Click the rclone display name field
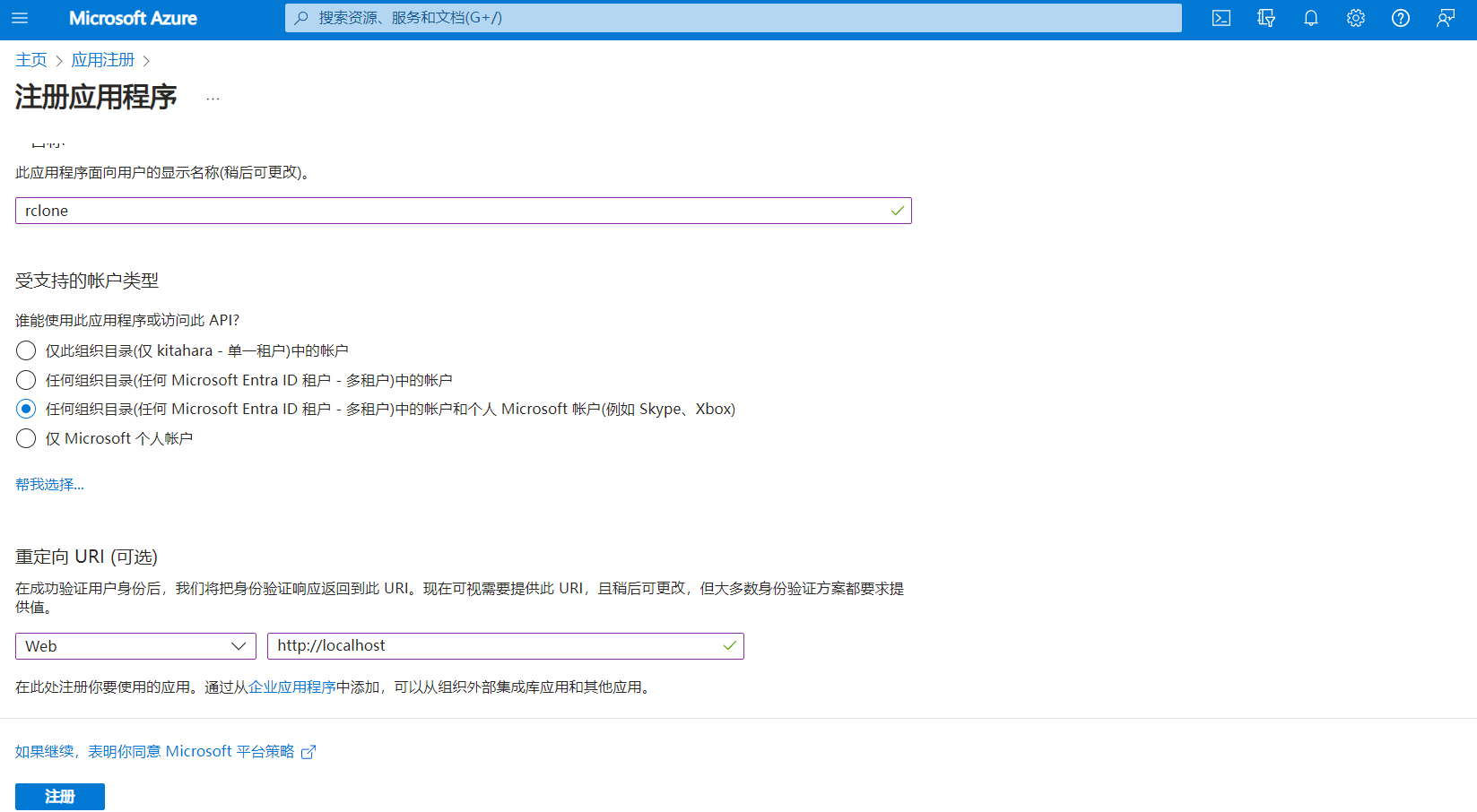1477x812 pixels. (448, 211)
